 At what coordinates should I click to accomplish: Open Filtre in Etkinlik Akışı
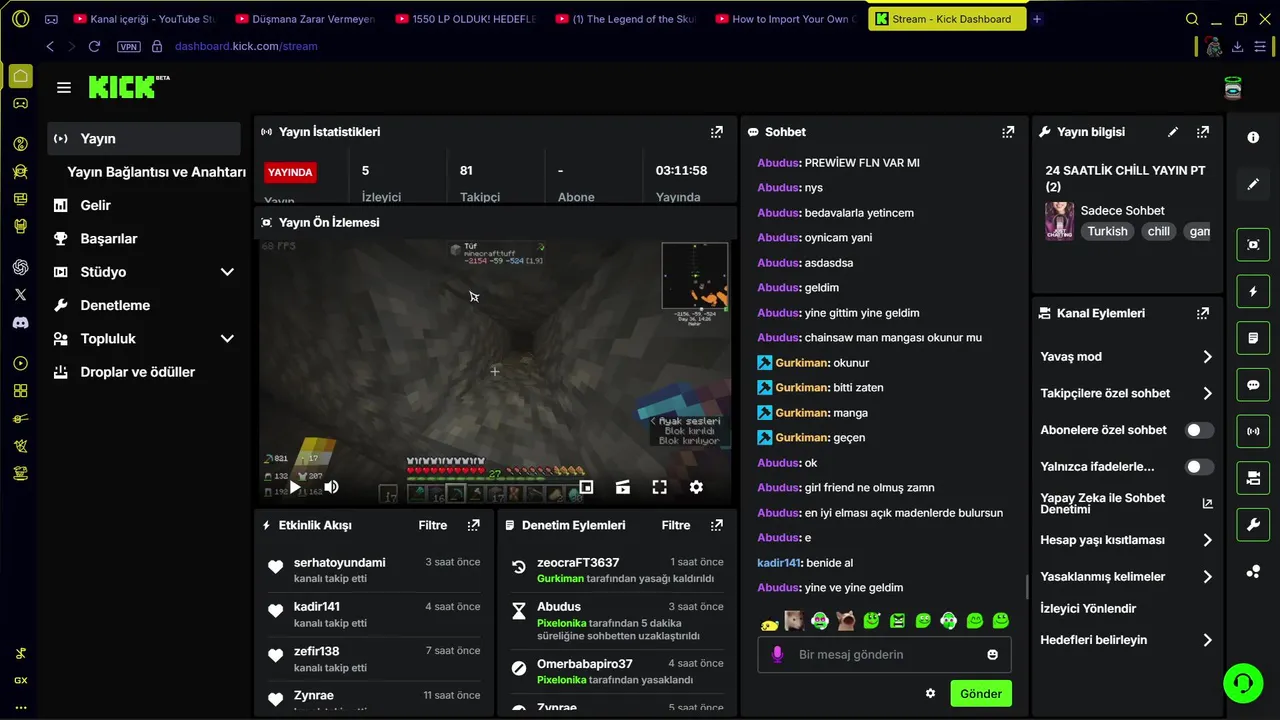pyautogui.click(x=433, y=525)
